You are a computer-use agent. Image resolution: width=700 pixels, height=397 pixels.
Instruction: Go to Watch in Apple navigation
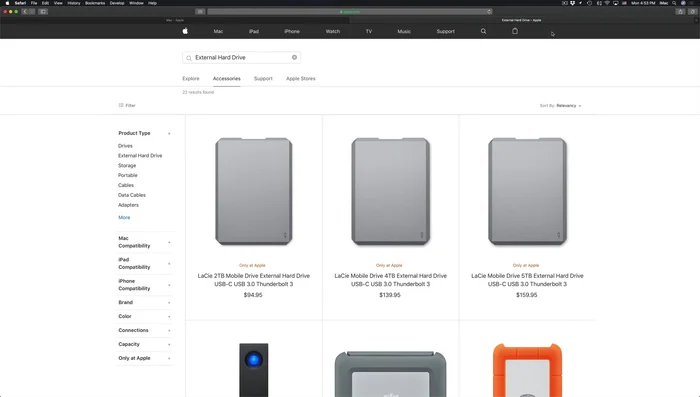pos(333,31)
